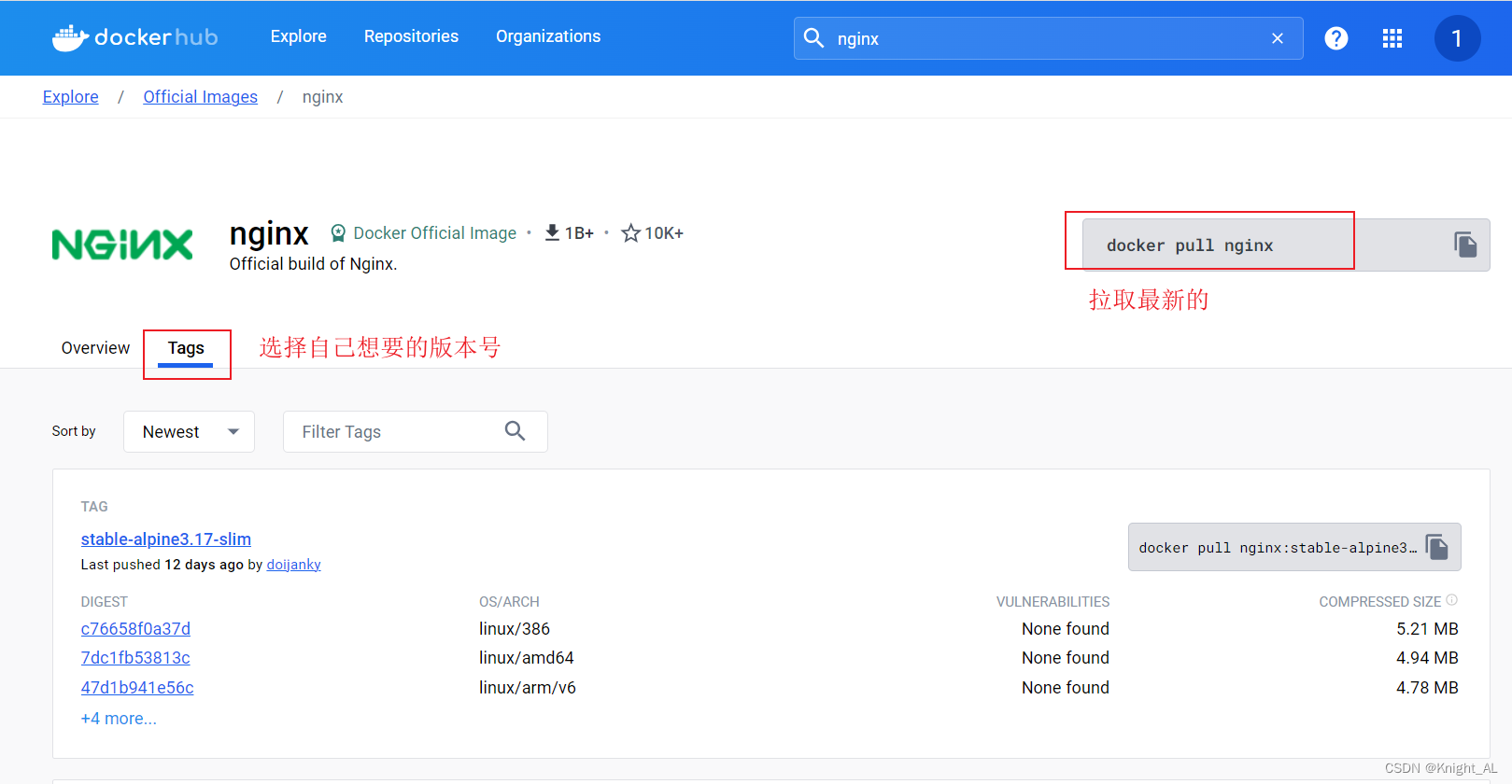Image resolution: width=1512 pixels, height=784 pixels.
Task: Copy the docker pull nginx command
Action: click(1465, 245)
